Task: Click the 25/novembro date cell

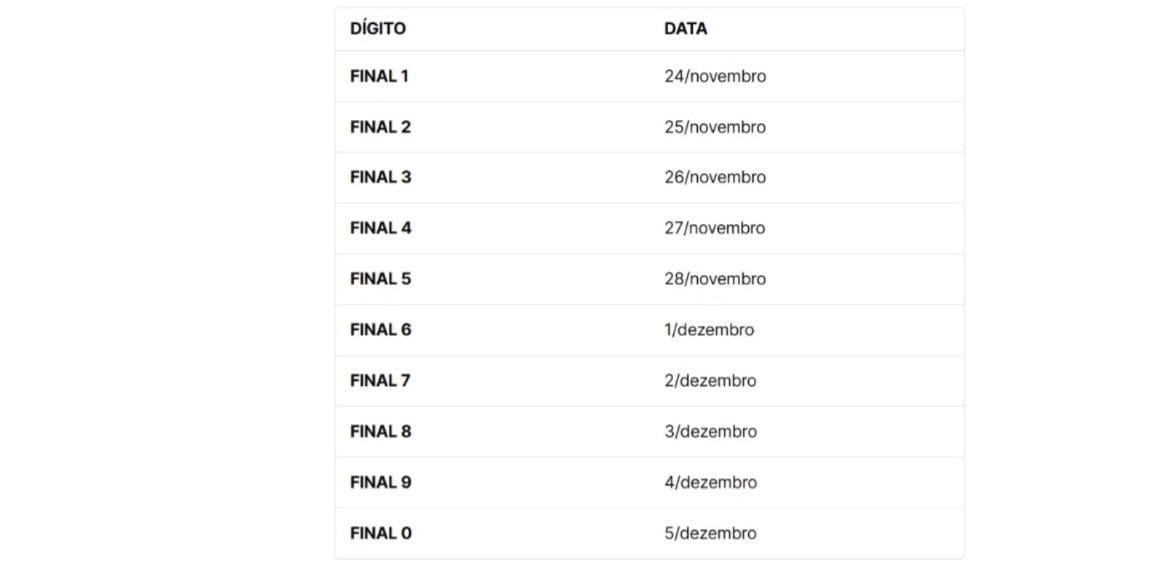Action: (x=715, y=127)
